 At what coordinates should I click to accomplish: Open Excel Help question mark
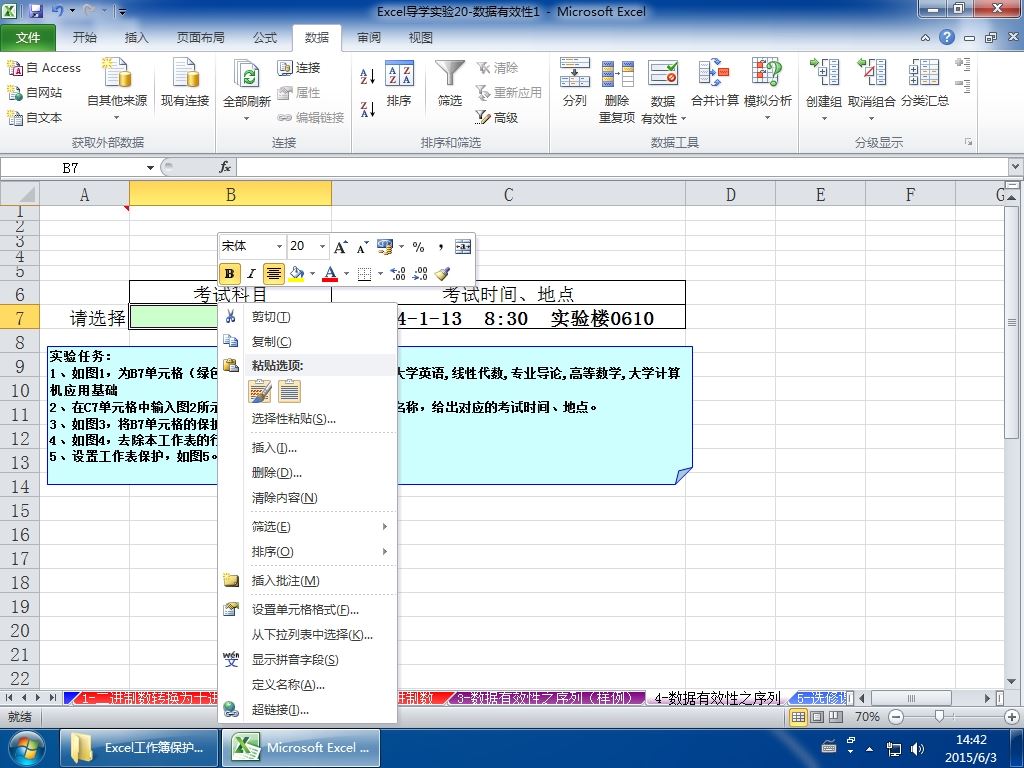click(947, 37)
